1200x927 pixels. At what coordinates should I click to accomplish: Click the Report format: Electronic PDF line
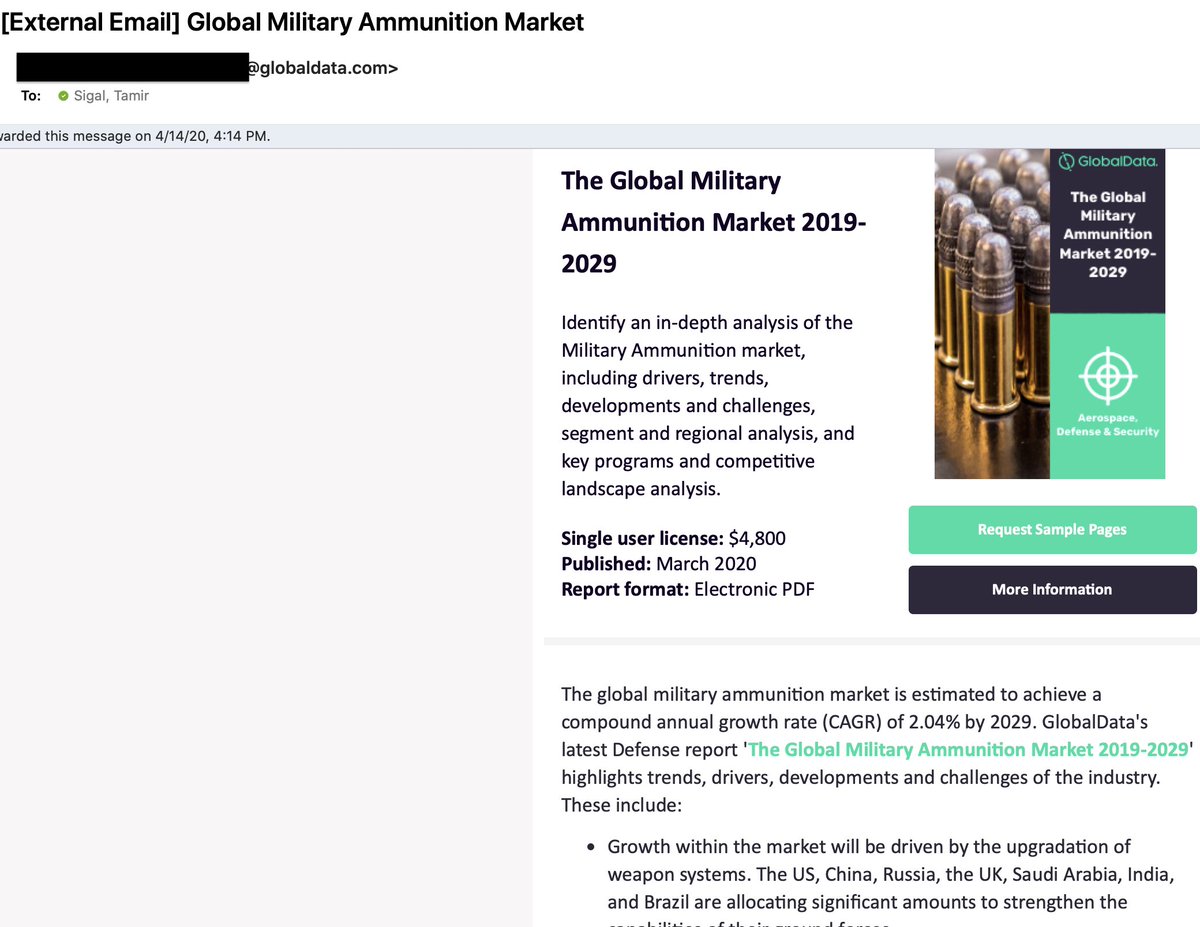(688, 589)
